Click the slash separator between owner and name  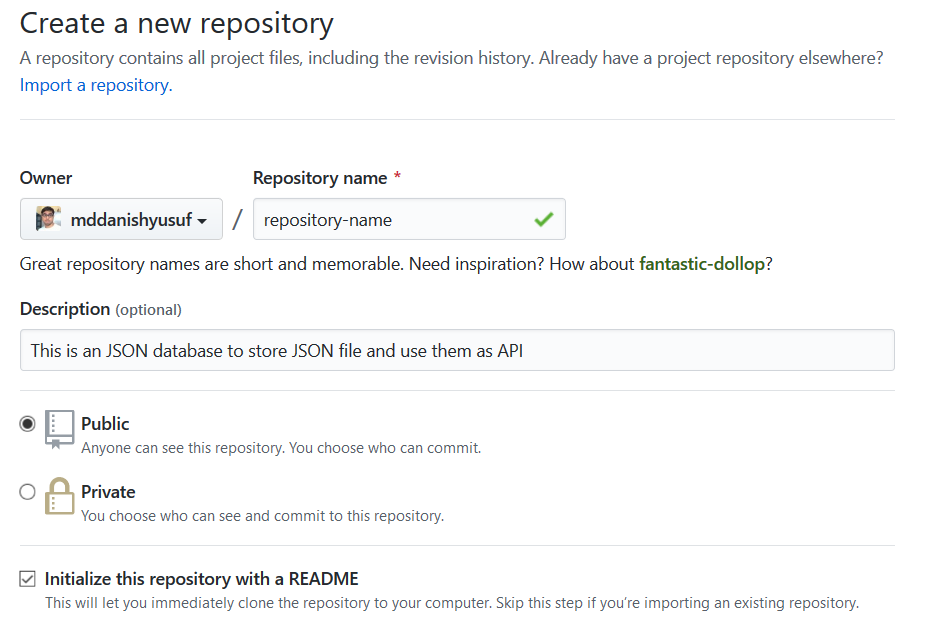236,218
